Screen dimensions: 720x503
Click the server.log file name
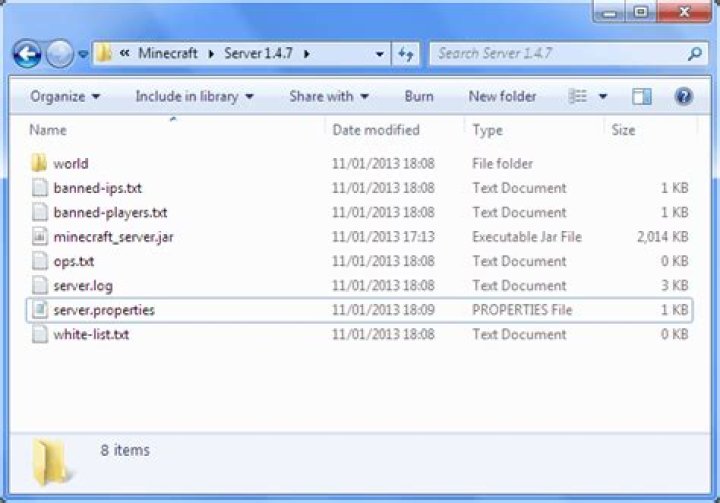[x=83, y=286]
